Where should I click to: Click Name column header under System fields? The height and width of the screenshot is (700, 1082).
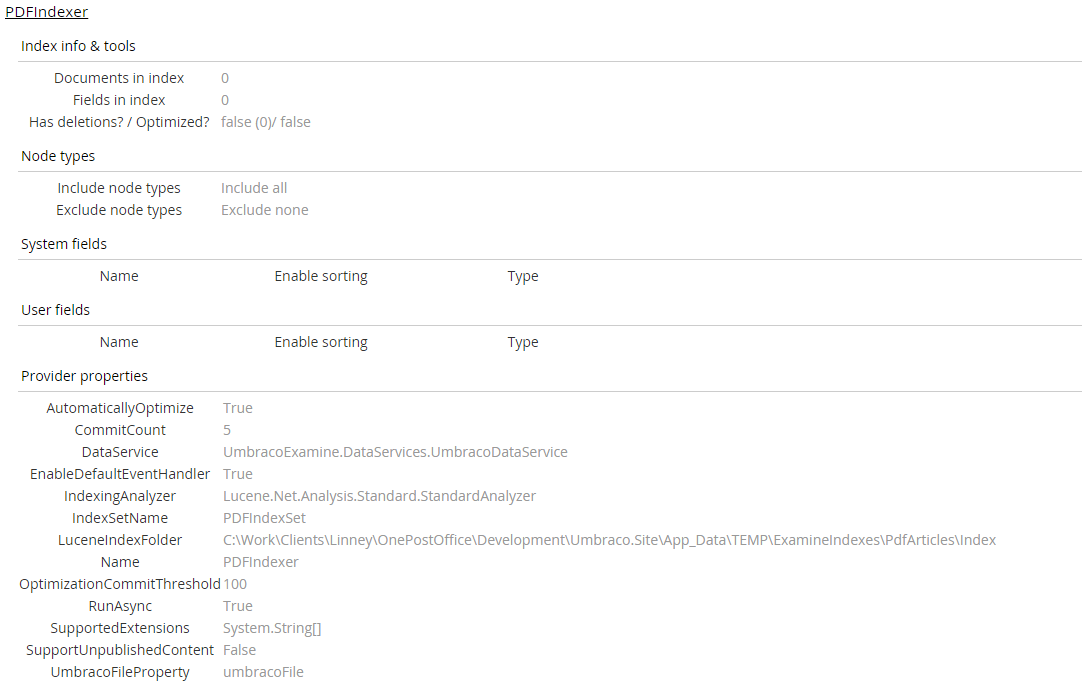coord(119,276)
